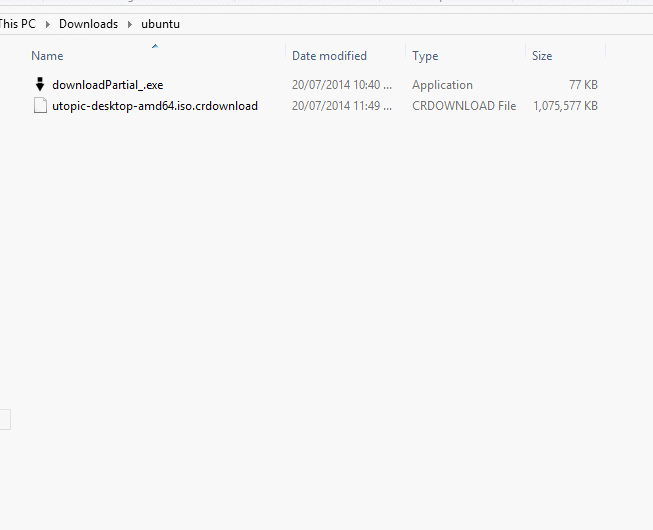Click the blank file icon of utopic-desktop-amd64.iso.crdownload

(x=40, y=105)
